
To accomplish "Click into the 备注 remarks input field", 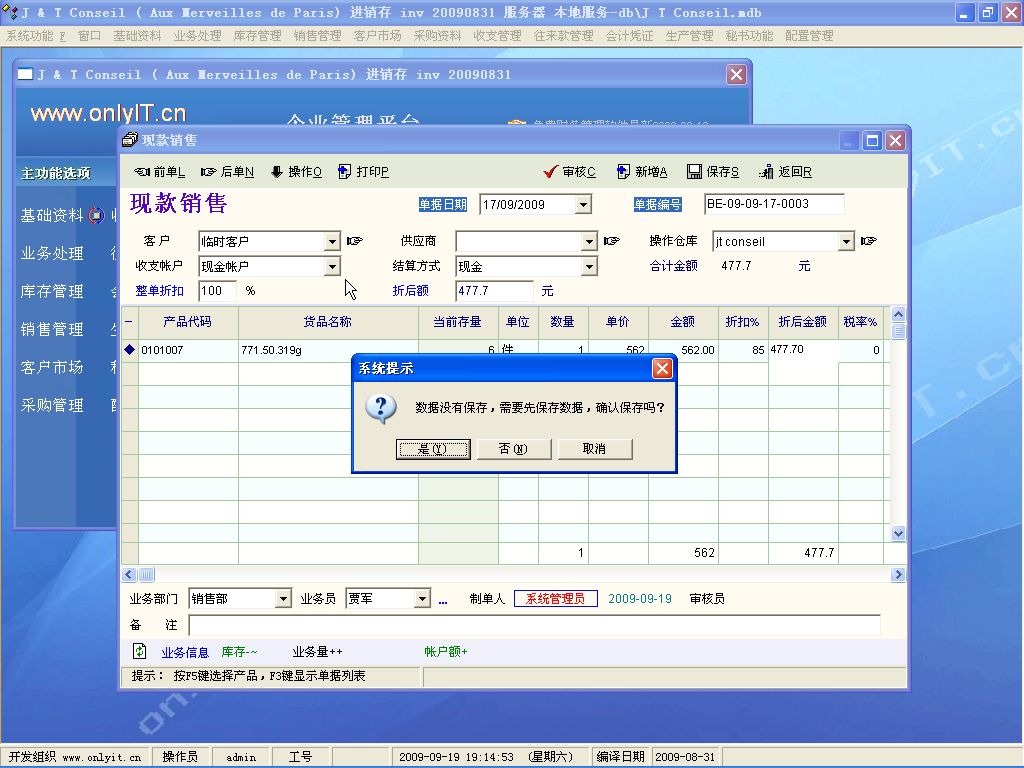I will (x=534, y=625).
